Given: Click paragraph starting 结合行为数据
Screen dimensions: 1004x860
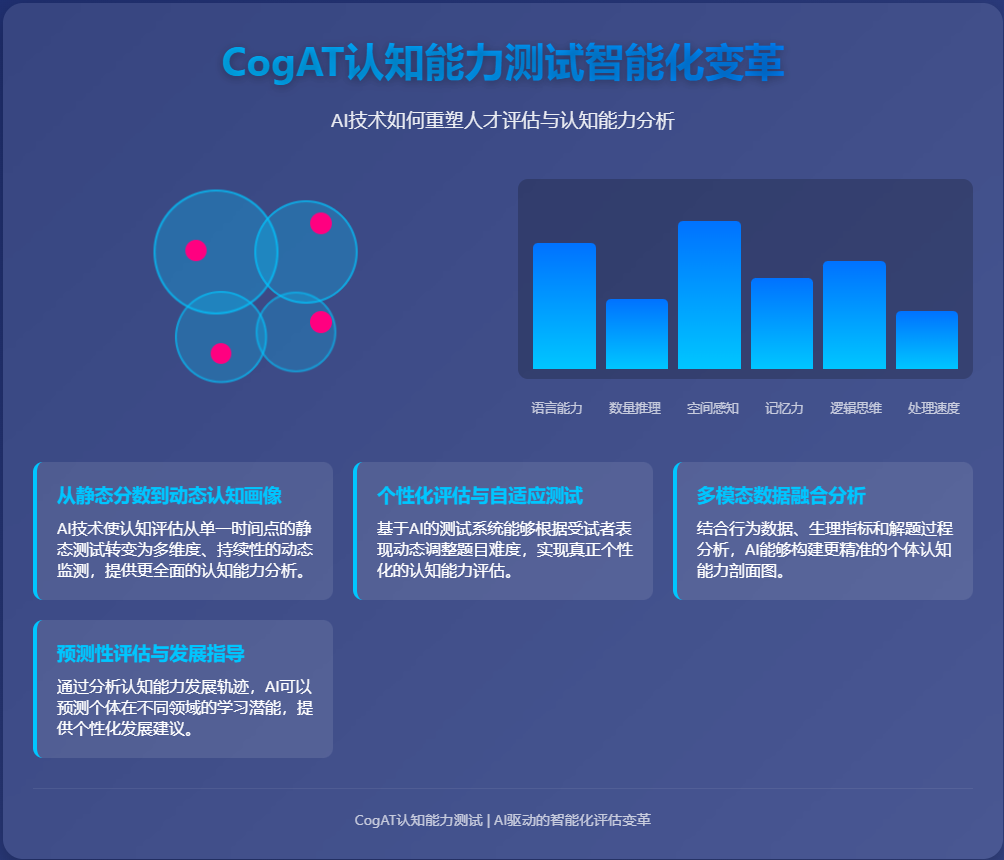Looking at the screenshot, I should [x=825, y=549].
